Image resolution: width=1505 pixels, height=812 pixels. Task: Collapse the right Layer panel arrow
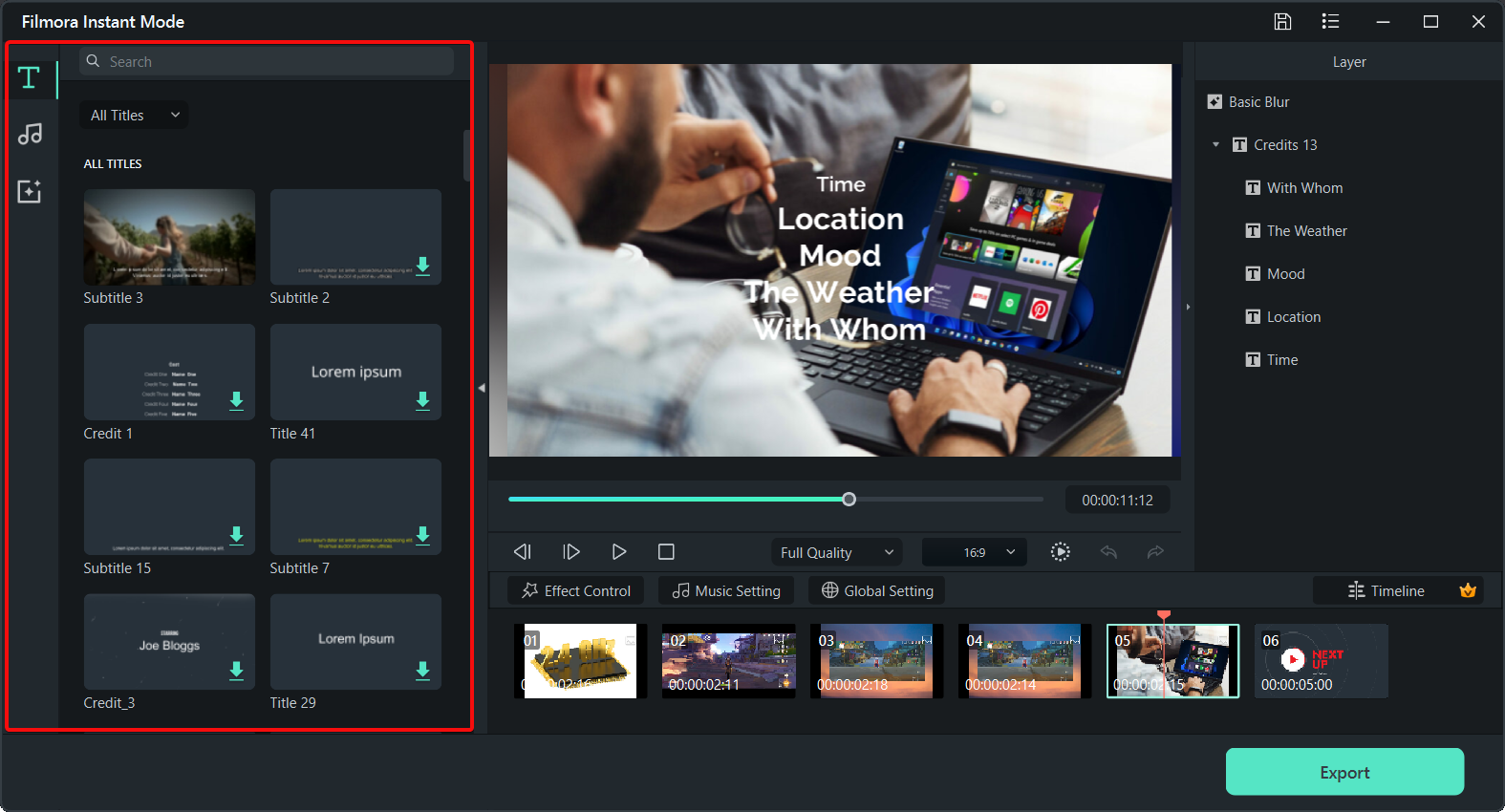tap(1188, 308)
